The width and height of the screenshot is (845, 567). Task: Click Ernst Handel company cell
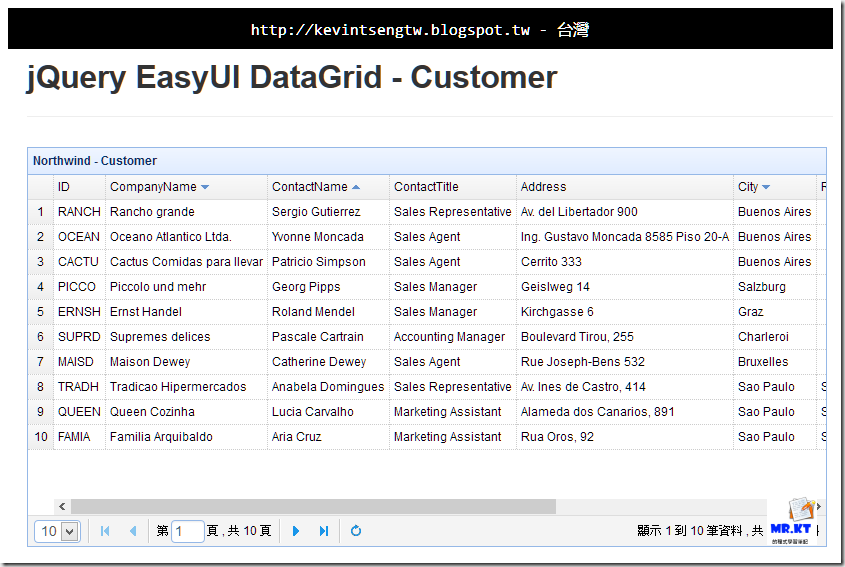186,312
